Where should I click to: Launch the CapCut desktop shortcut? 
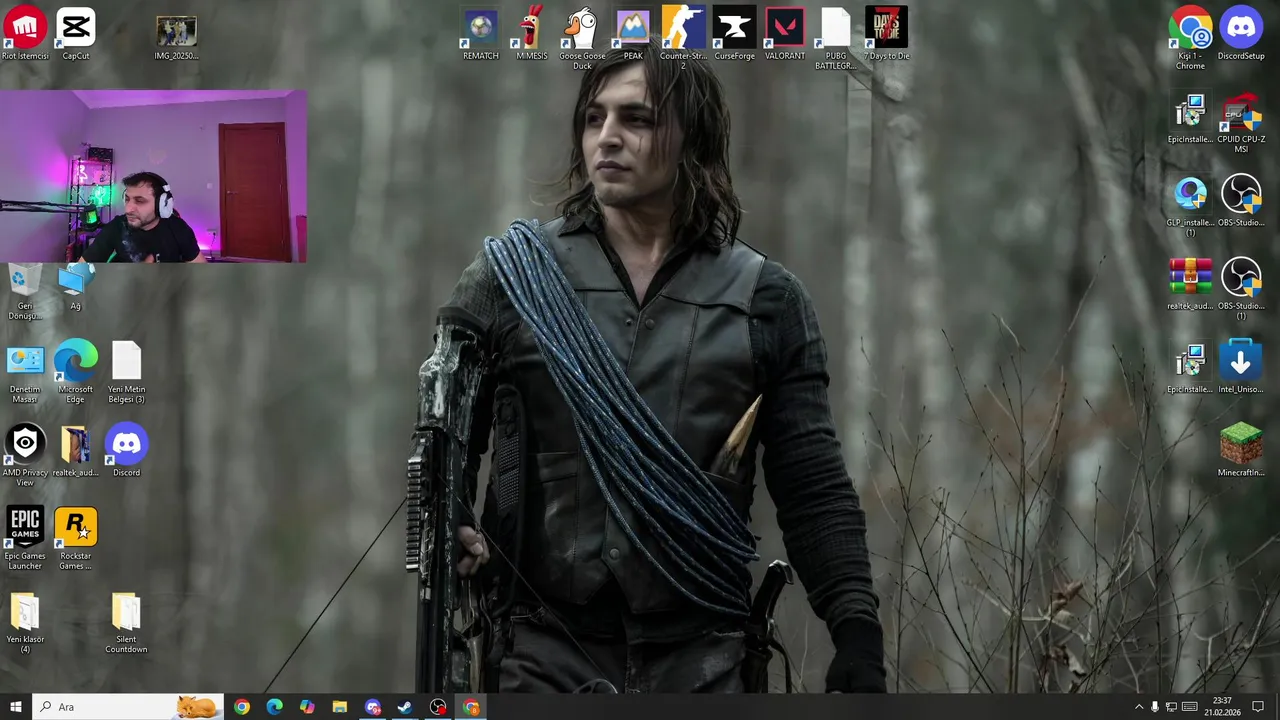pos(76,33)
